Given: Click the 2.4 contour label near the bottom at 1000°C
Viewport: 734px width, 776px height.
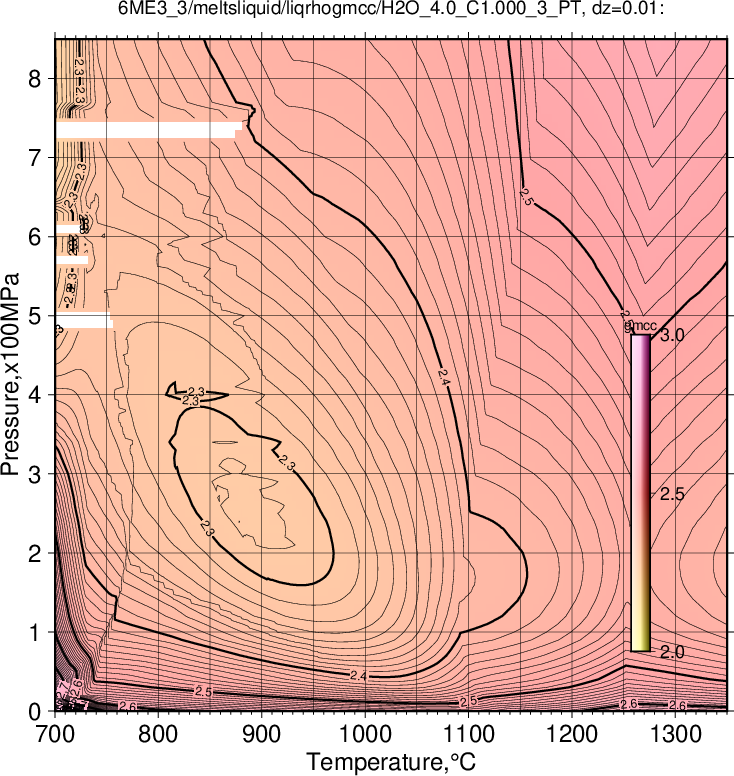Looking at the screenshot, I should 358,676.
